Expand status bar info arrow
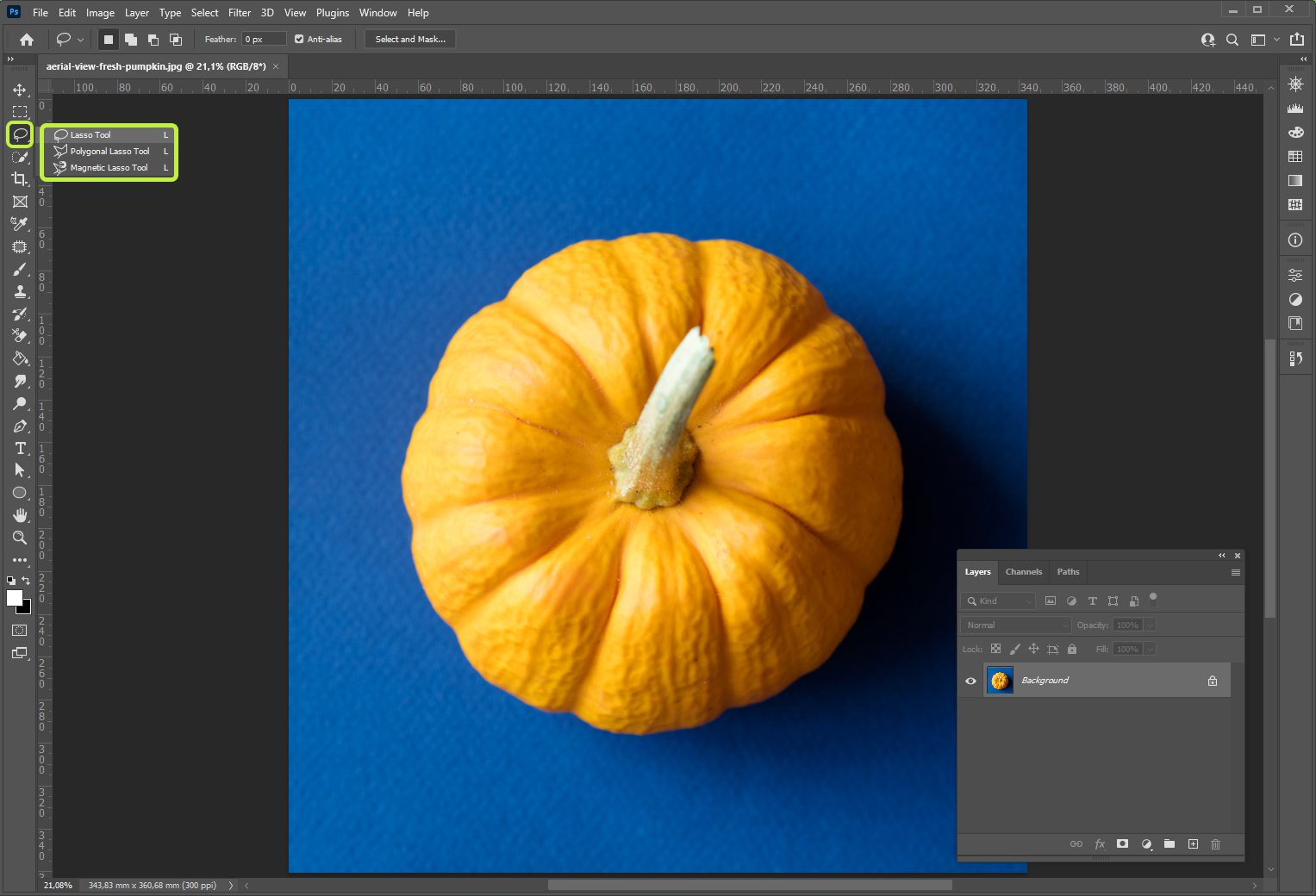This screenshot has width=1316, height=896. click(x=231, y=886)
